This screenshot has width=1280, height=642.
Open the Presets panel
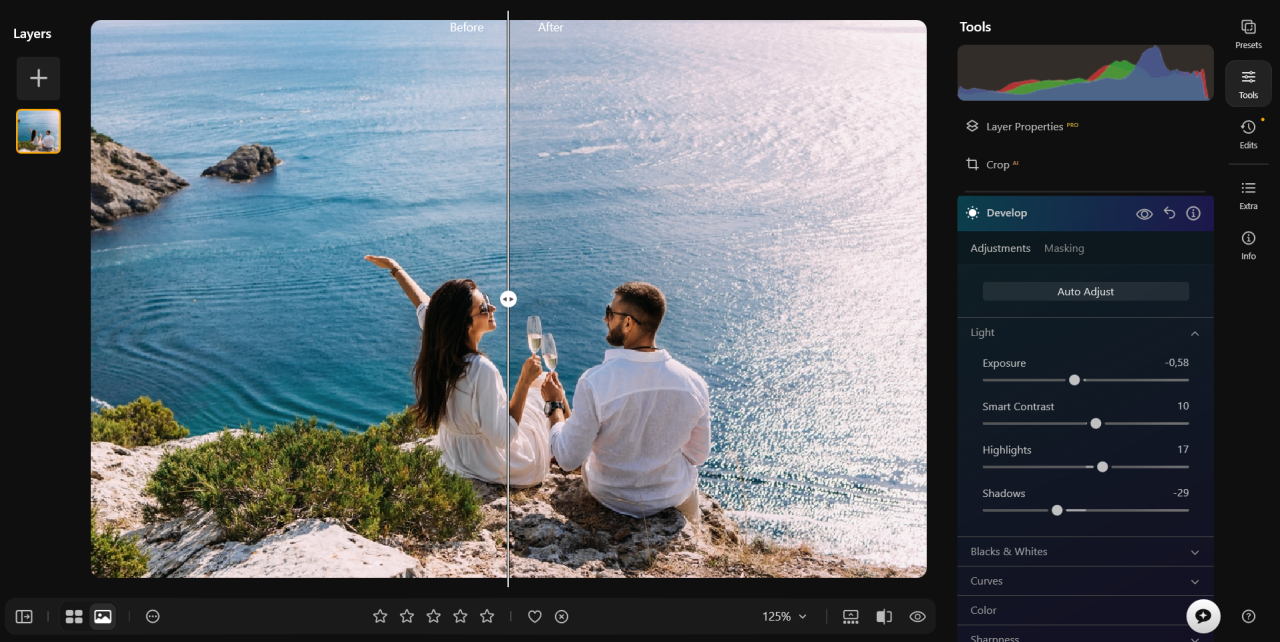[1248, 34]
